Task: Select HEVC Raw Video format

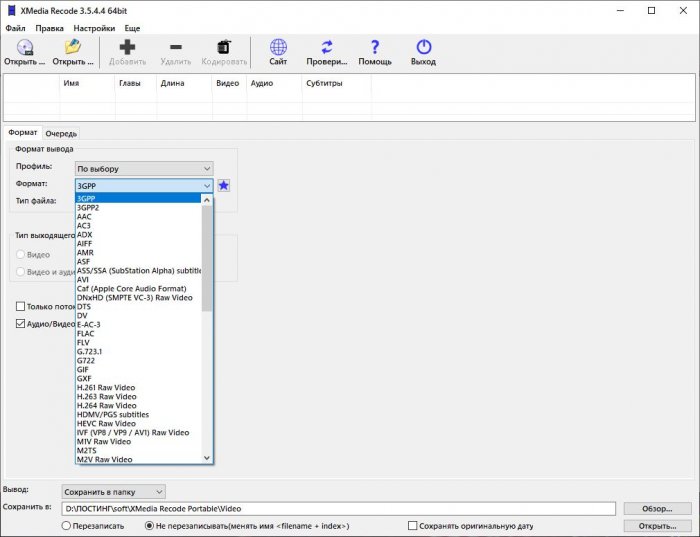Action: (x=138, y=423)
